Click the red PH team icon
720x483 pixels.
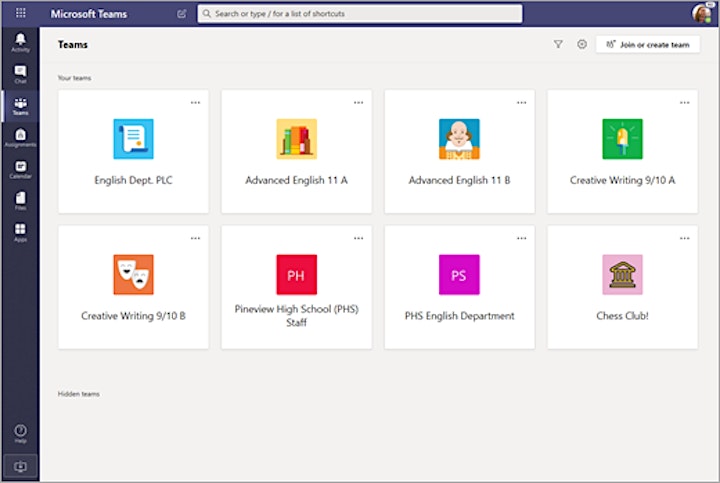296,274
